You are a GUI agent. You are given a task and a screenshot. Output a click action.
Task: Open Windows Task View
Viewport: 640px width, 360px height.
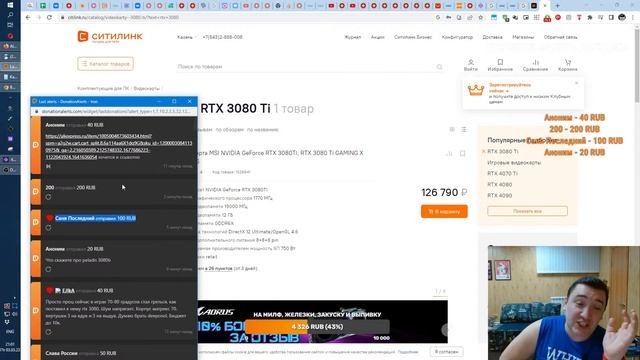(10, 25)
